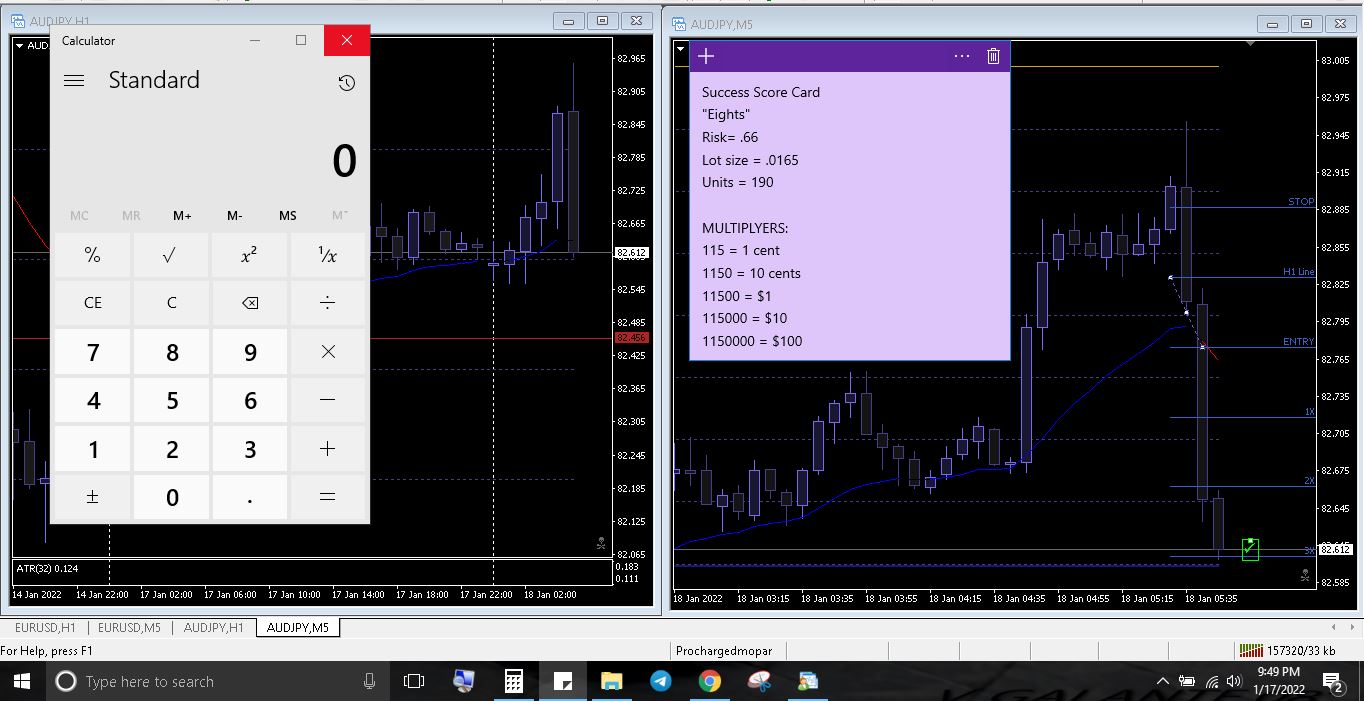Click the decimal point key
The image size is (1364, 701).
pos(249,497)
